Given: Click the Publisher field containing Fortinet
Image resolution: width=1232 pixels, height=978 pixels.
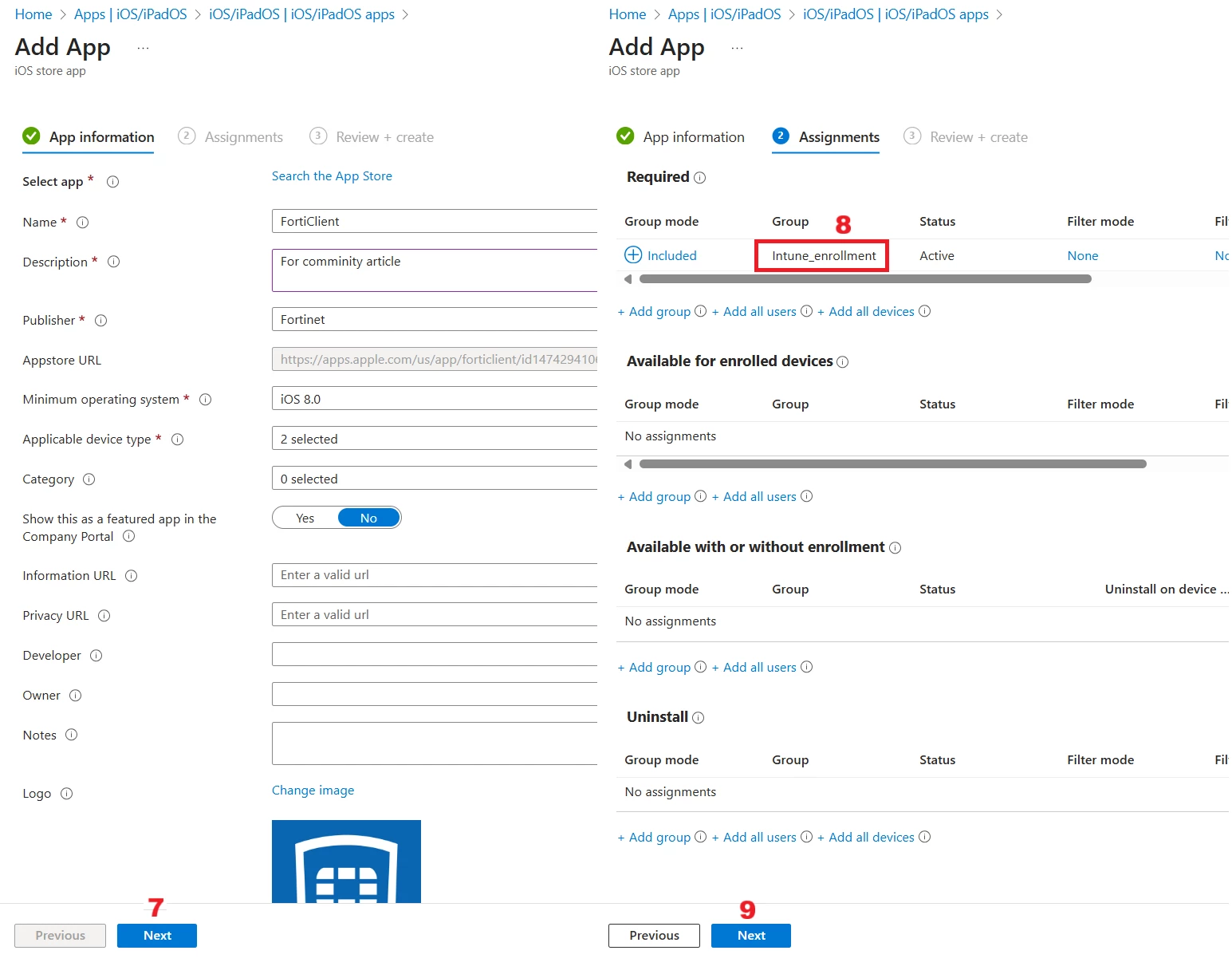Looking at the screenshot, I should tap(435, 319).
